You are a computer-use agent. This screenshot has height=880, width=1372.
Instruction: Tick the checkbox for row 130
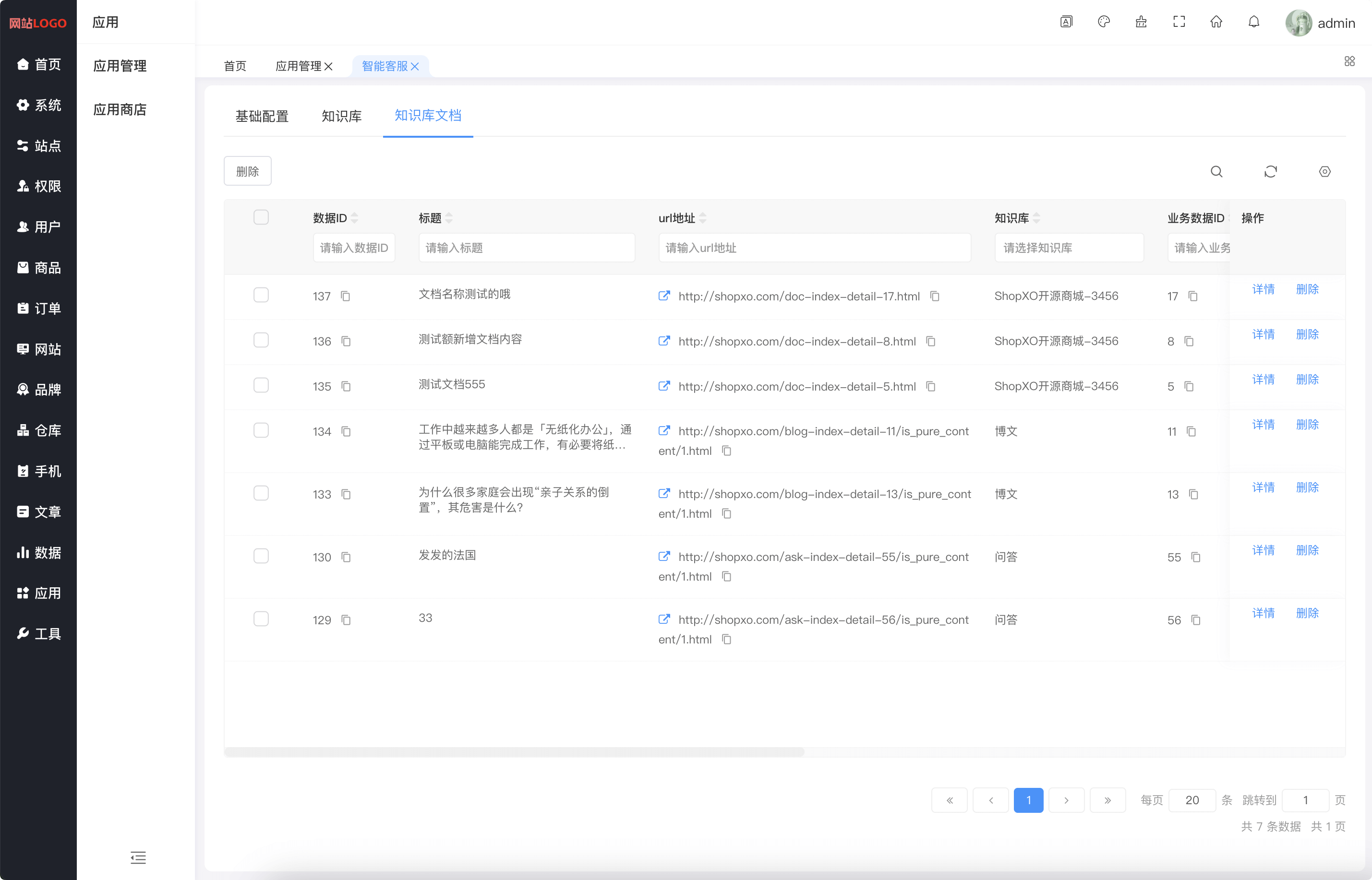click(261, 556)
